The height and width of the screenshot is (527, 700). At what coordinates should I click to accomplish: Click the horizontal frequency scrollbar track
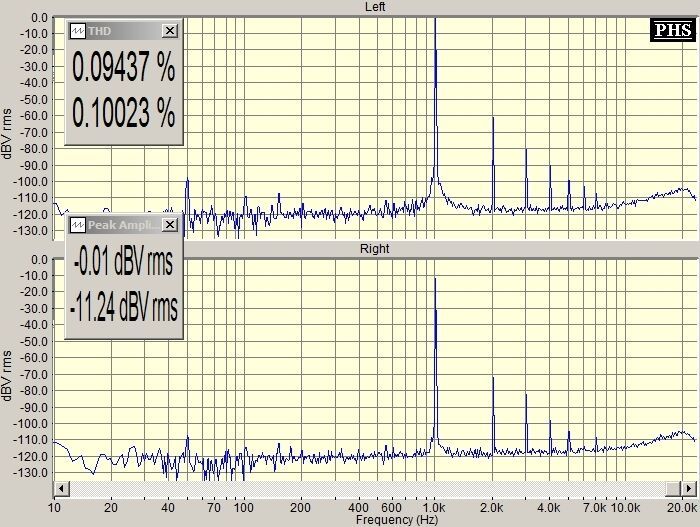pyautogui.click(x=367, y=488)
